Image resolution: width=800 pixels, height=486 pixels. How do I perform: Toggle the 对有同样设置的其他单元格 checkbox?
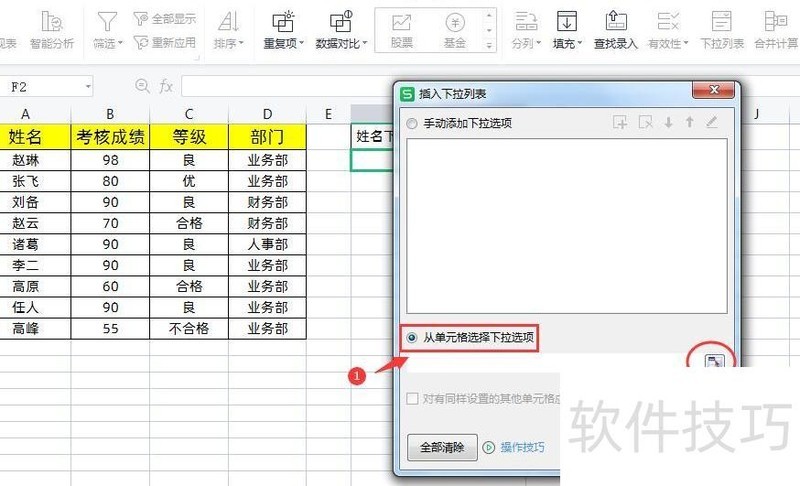pyautogui.click(x=412, y=398)
